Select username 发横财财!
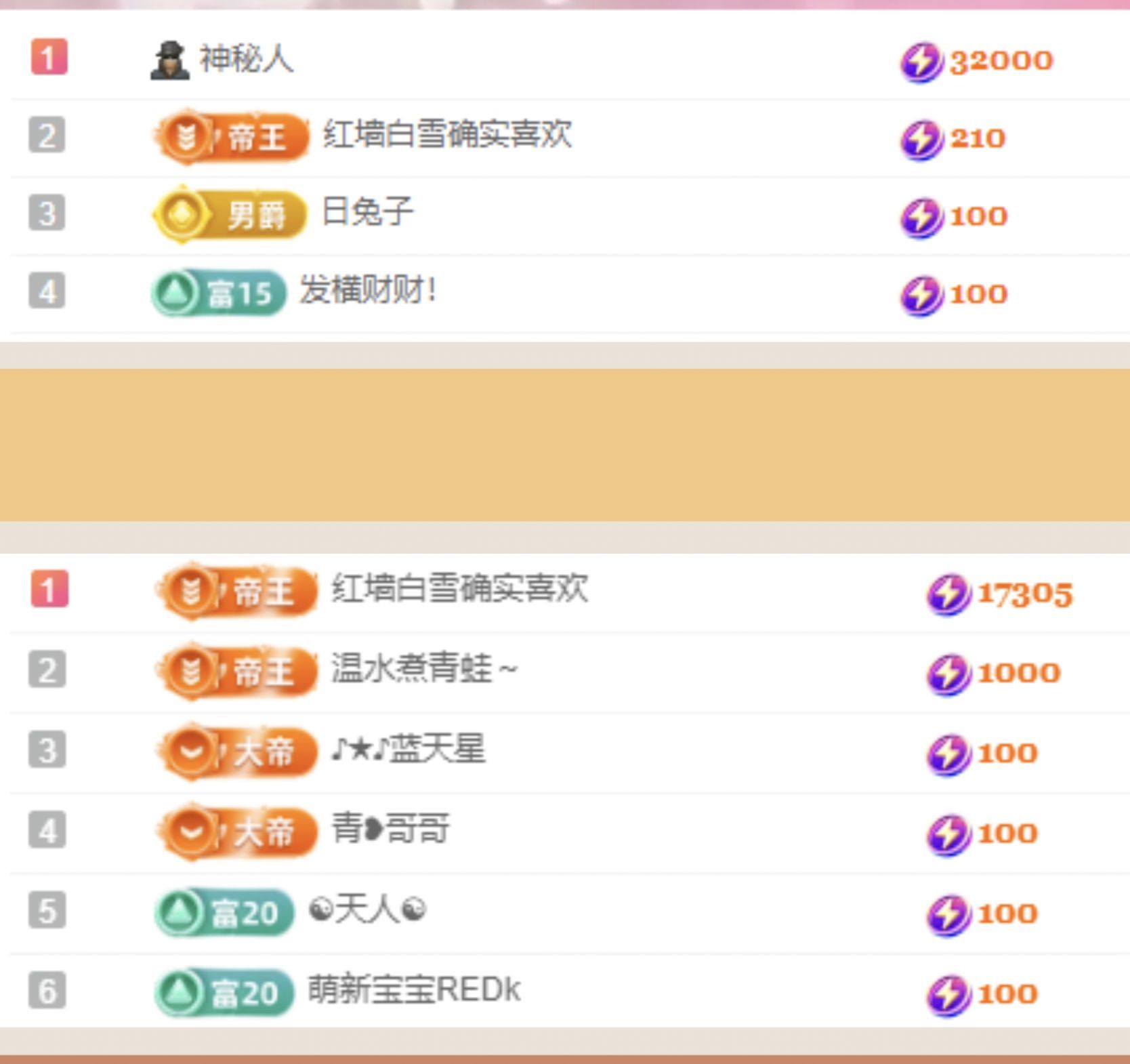Viewport: 1130px width, 1064px height. [368, 291]
